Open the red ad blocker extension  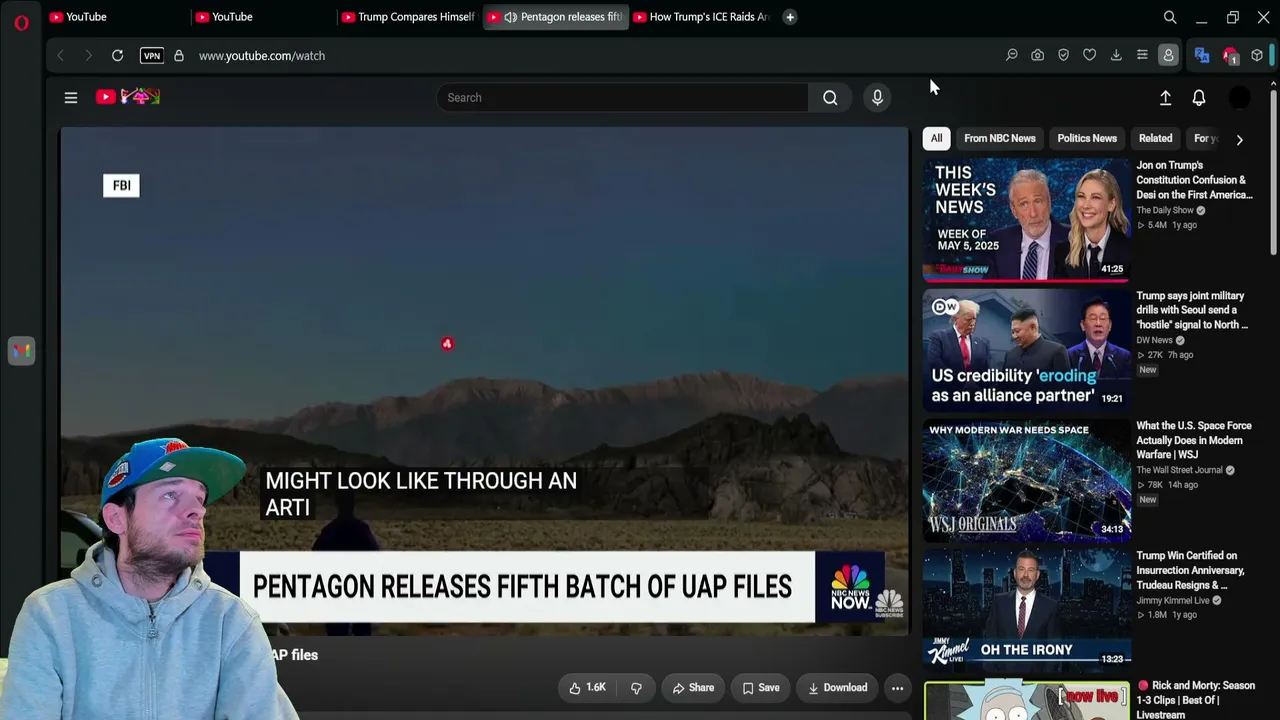pyautogui.click(x=1231, y=56)
